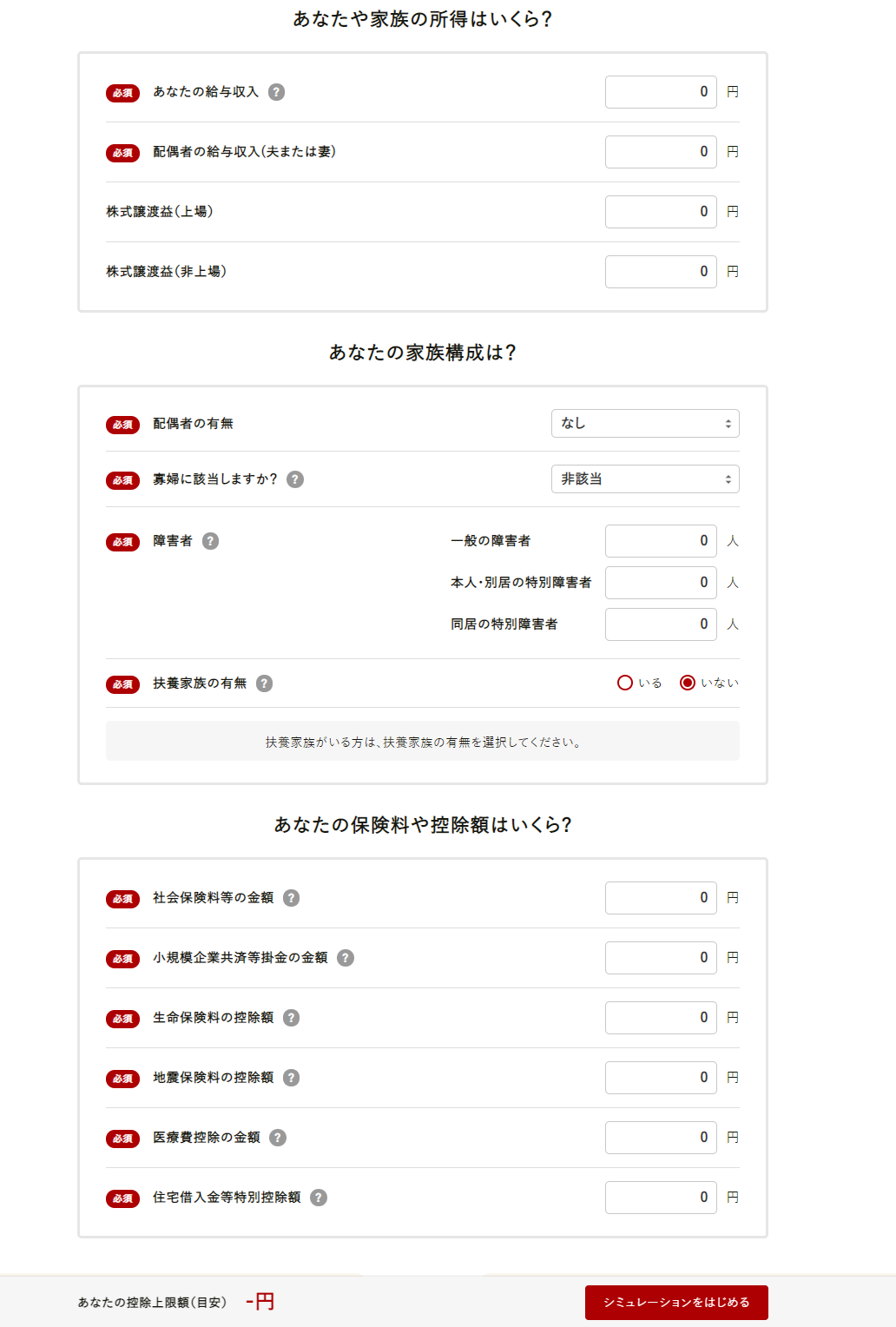Click help icon next to あなたの給与収入
The image size is (896, 1327).
click(276, 92)
